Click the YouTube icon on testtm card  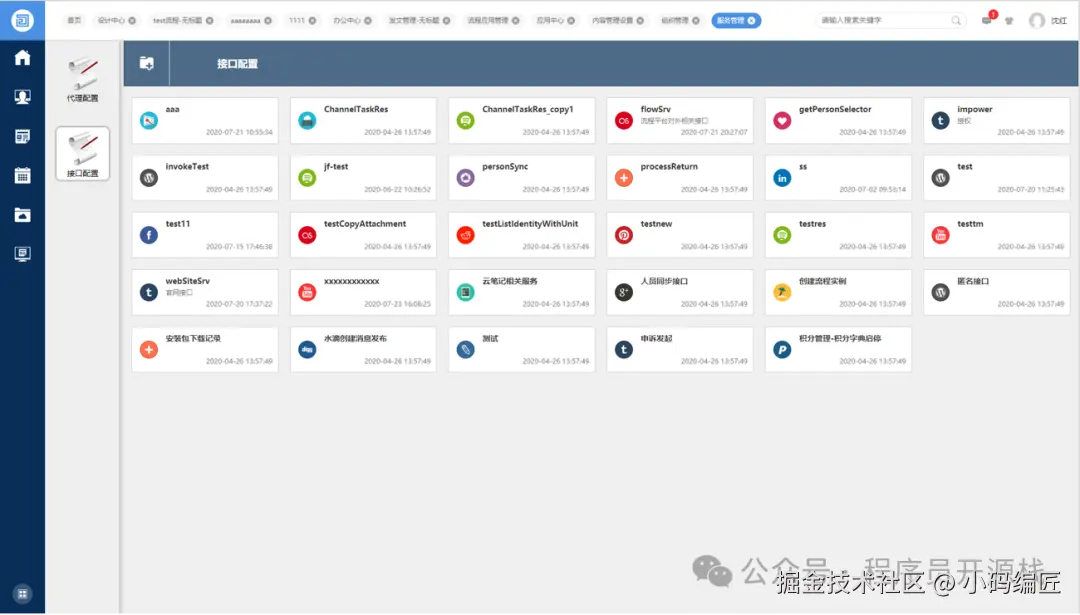pyautogui.click(x=941, y=234)
